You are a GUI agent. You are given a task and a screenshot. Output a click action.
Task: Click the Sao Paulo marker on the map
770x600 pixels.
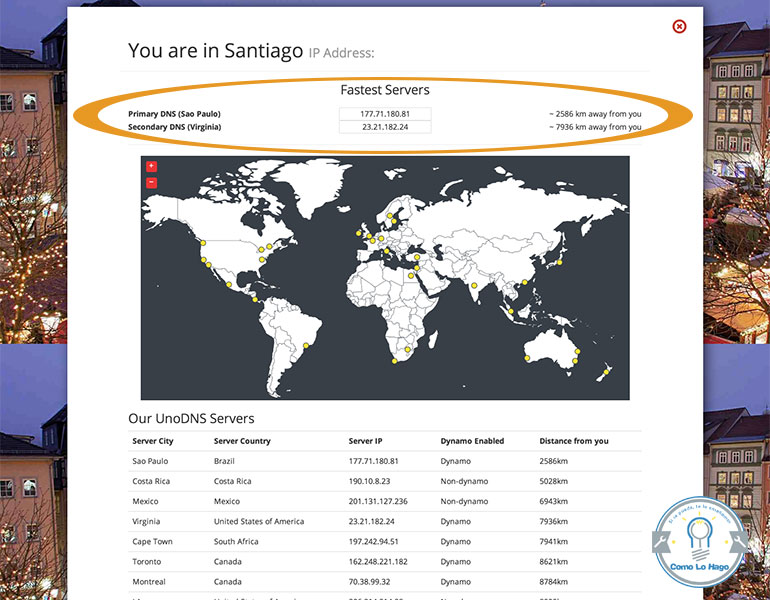[304, 346]
